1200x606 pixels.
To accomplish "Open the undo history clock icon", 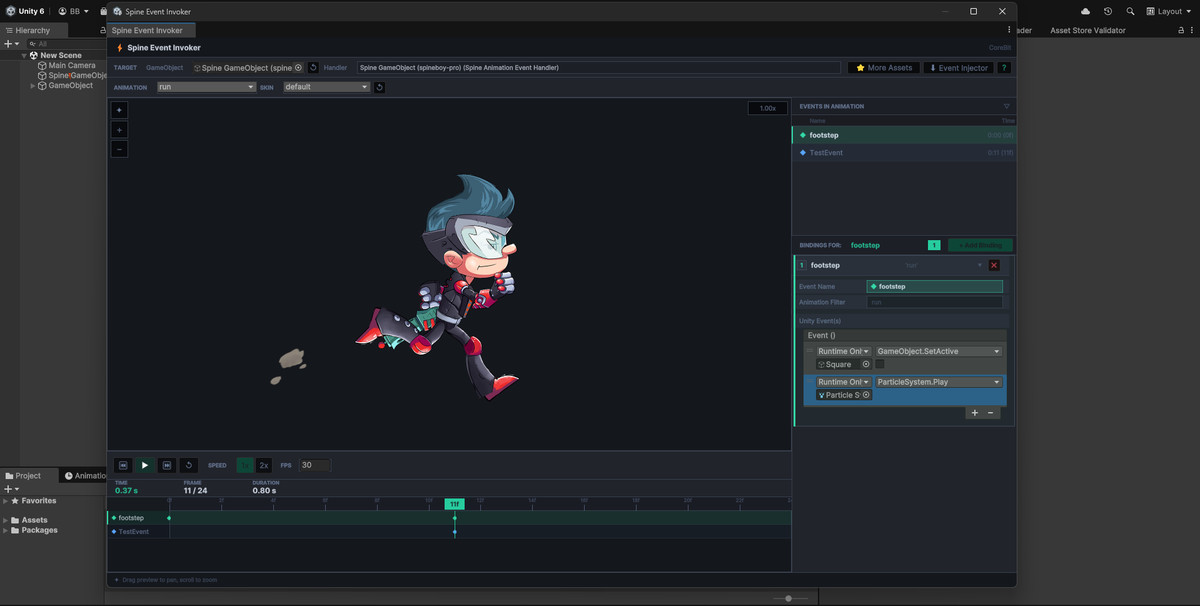I will click(x=1108, y=11).
